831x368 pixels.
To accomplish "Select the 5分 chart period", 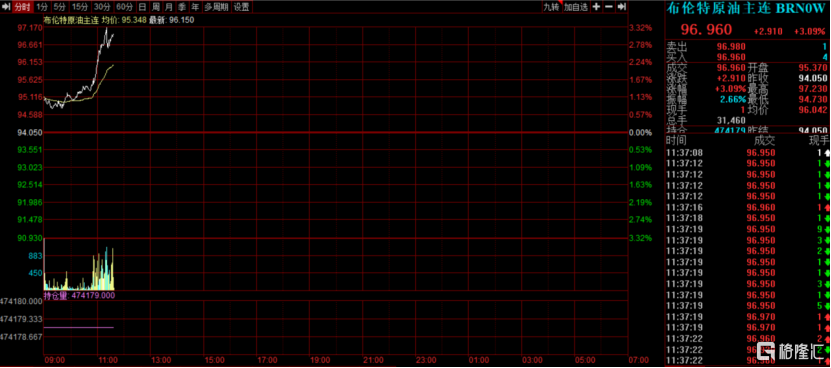I will 60,7.
